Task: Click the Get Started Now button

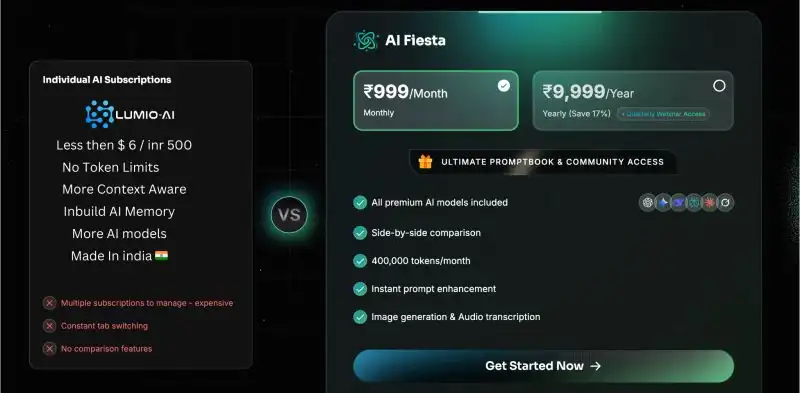Action: 543,366
